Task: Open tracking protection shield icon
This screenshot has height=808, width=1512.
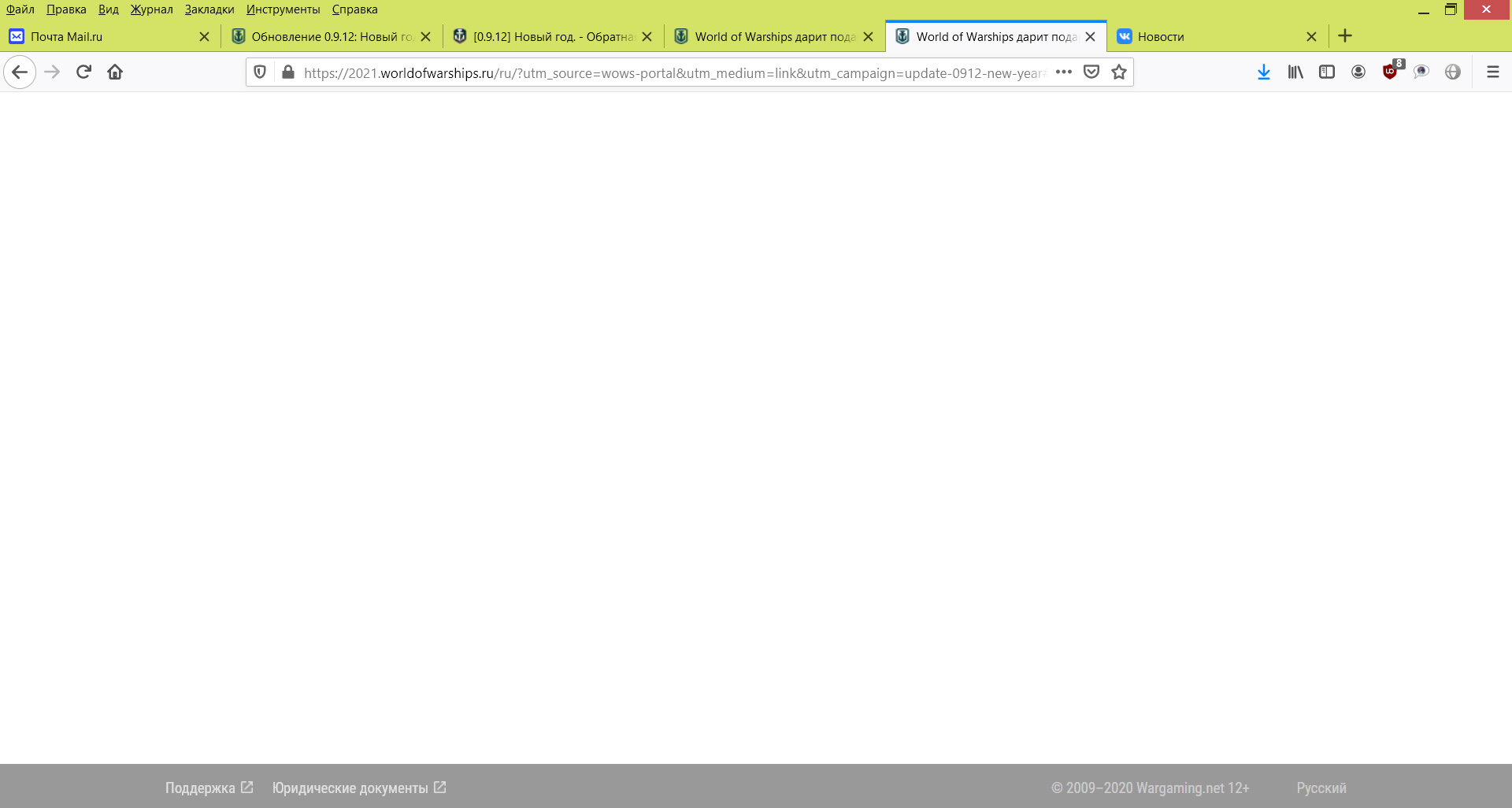Action: pos(260,72)
